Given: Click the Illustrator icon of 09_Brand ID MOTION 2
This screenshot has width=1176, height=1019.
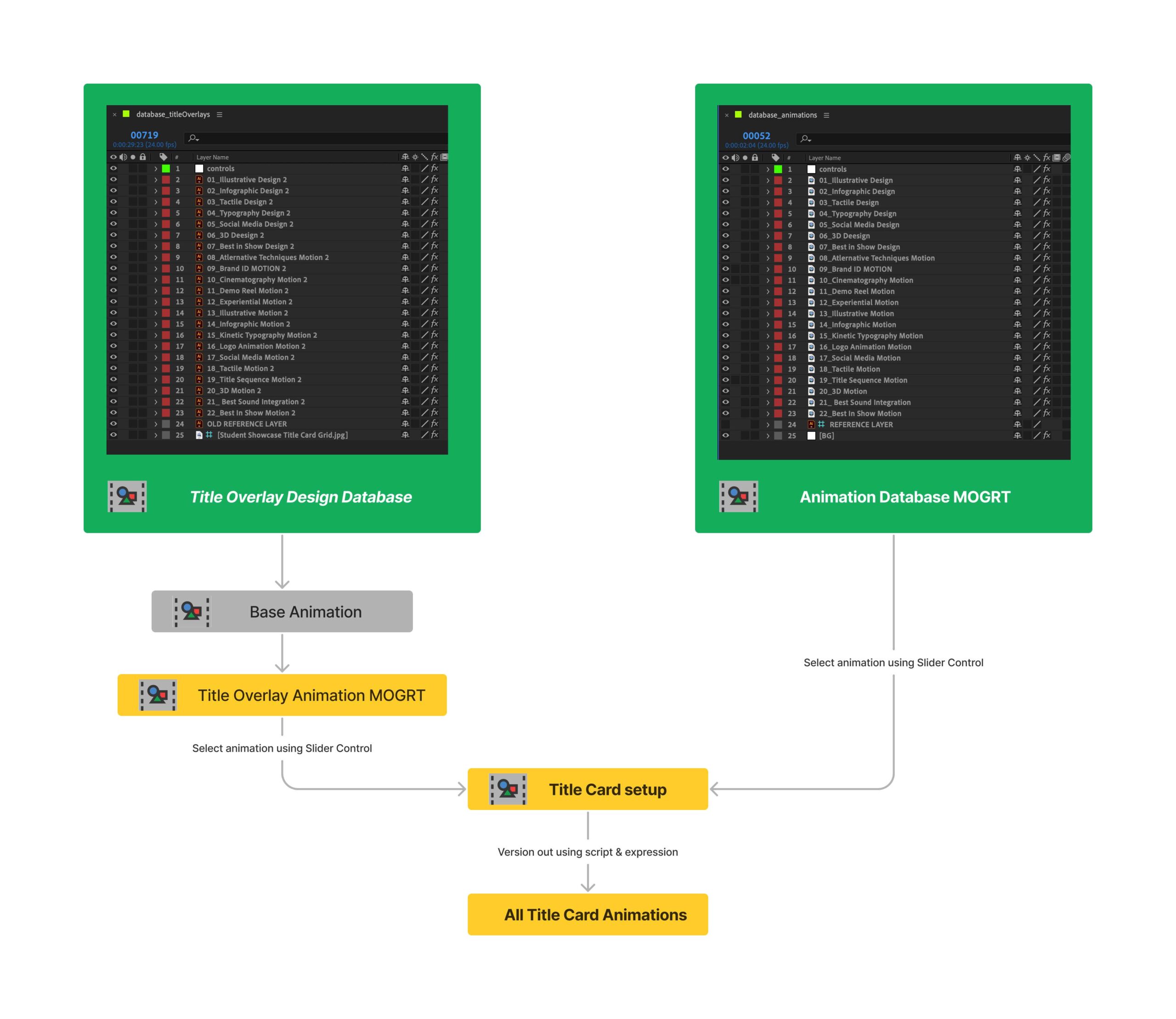Looking at the screenshot, I should (199, 268).
